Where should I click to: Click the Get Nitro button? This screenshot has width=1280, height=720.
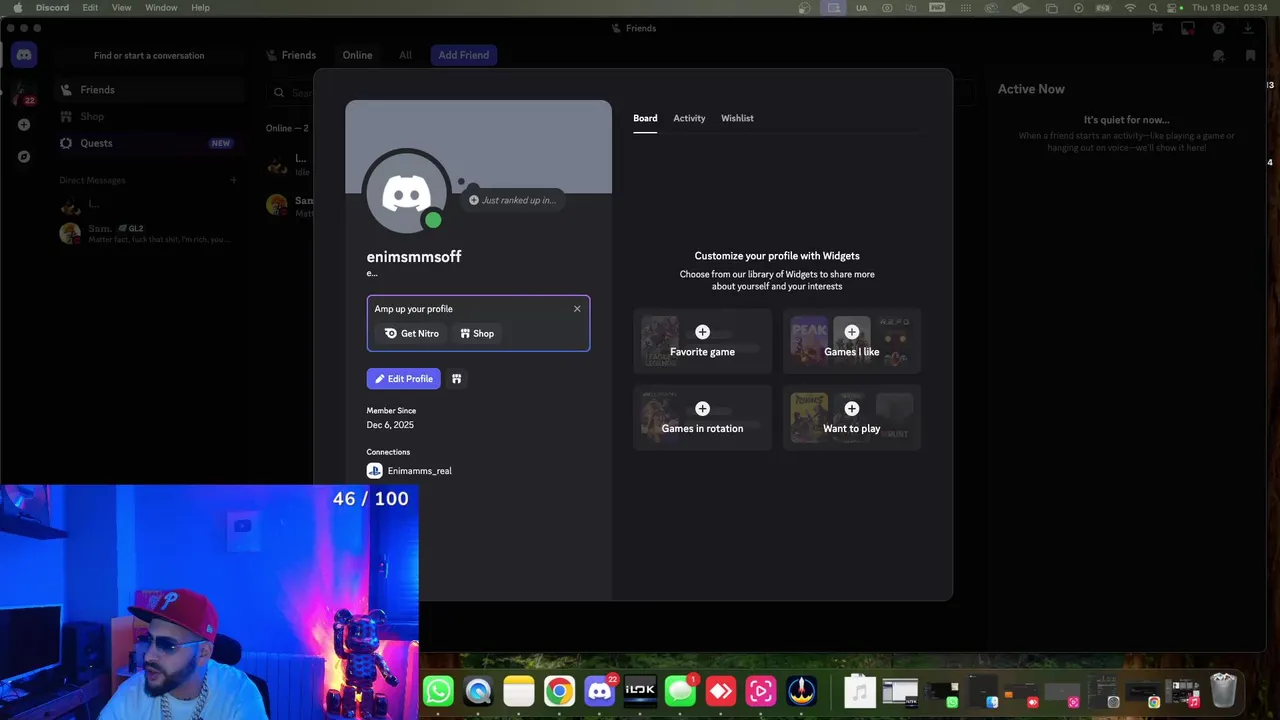[412, 334]
